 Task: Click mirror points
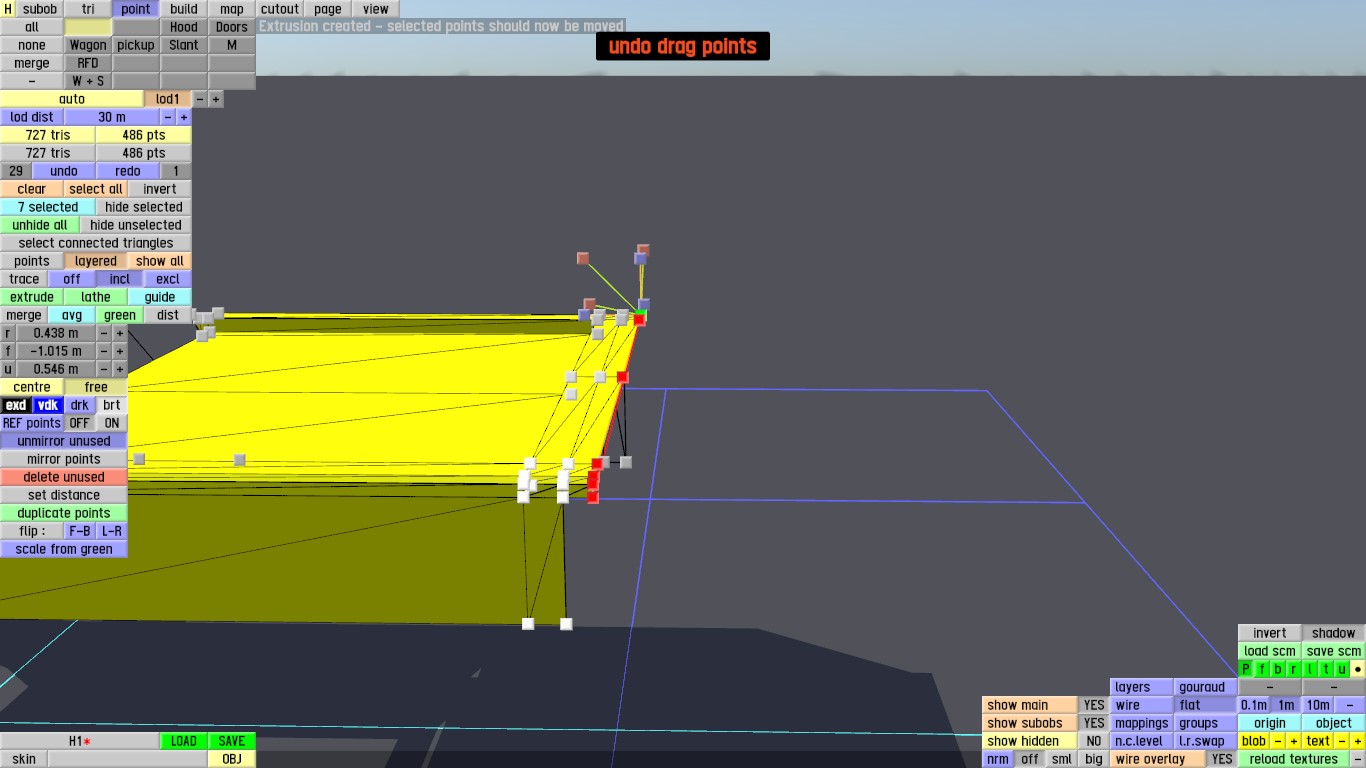pyautogui.click(x=64, y=459)
